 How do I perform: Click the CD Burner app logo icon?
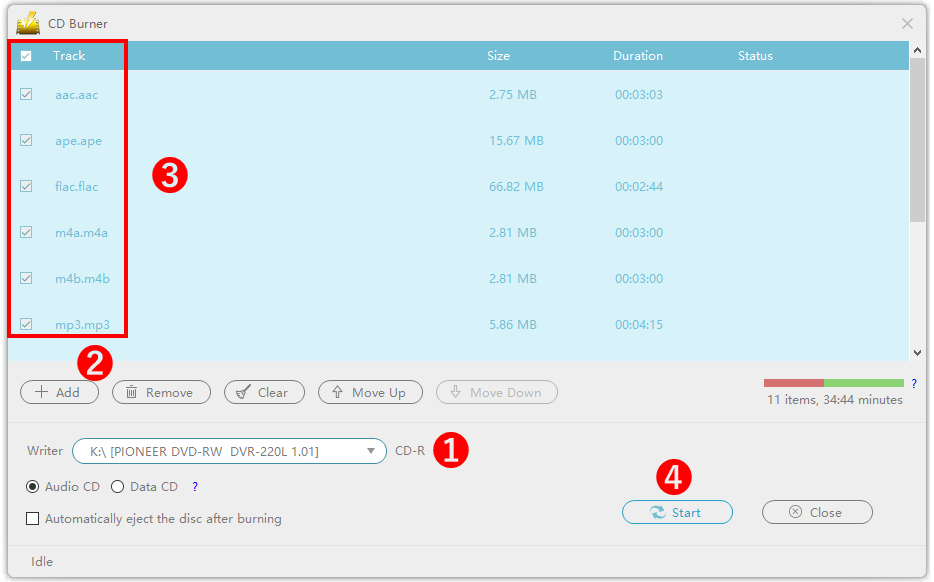(28, 23)
